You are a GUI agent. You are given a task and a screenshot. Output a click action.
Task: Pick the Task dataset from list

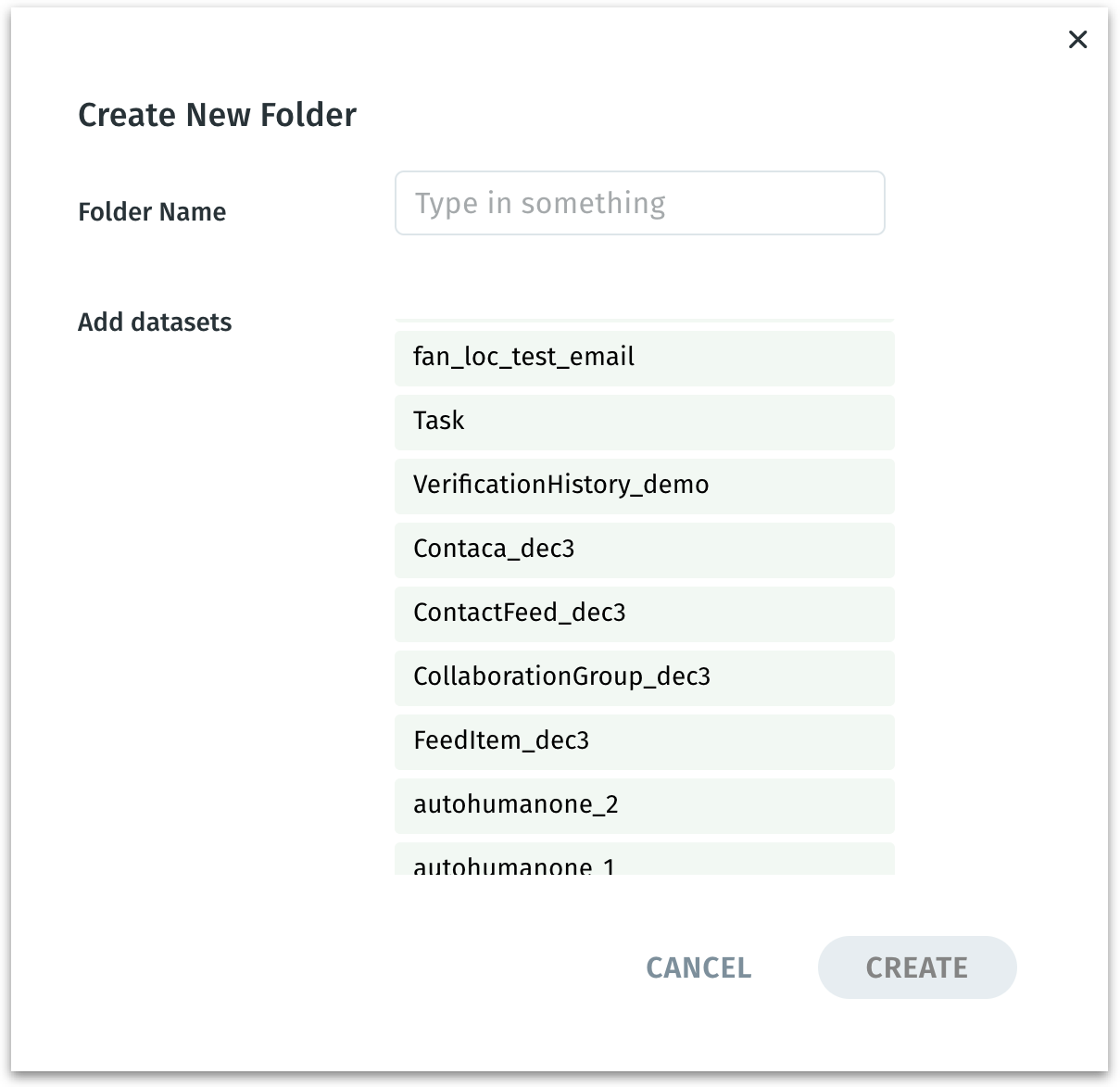644,422
